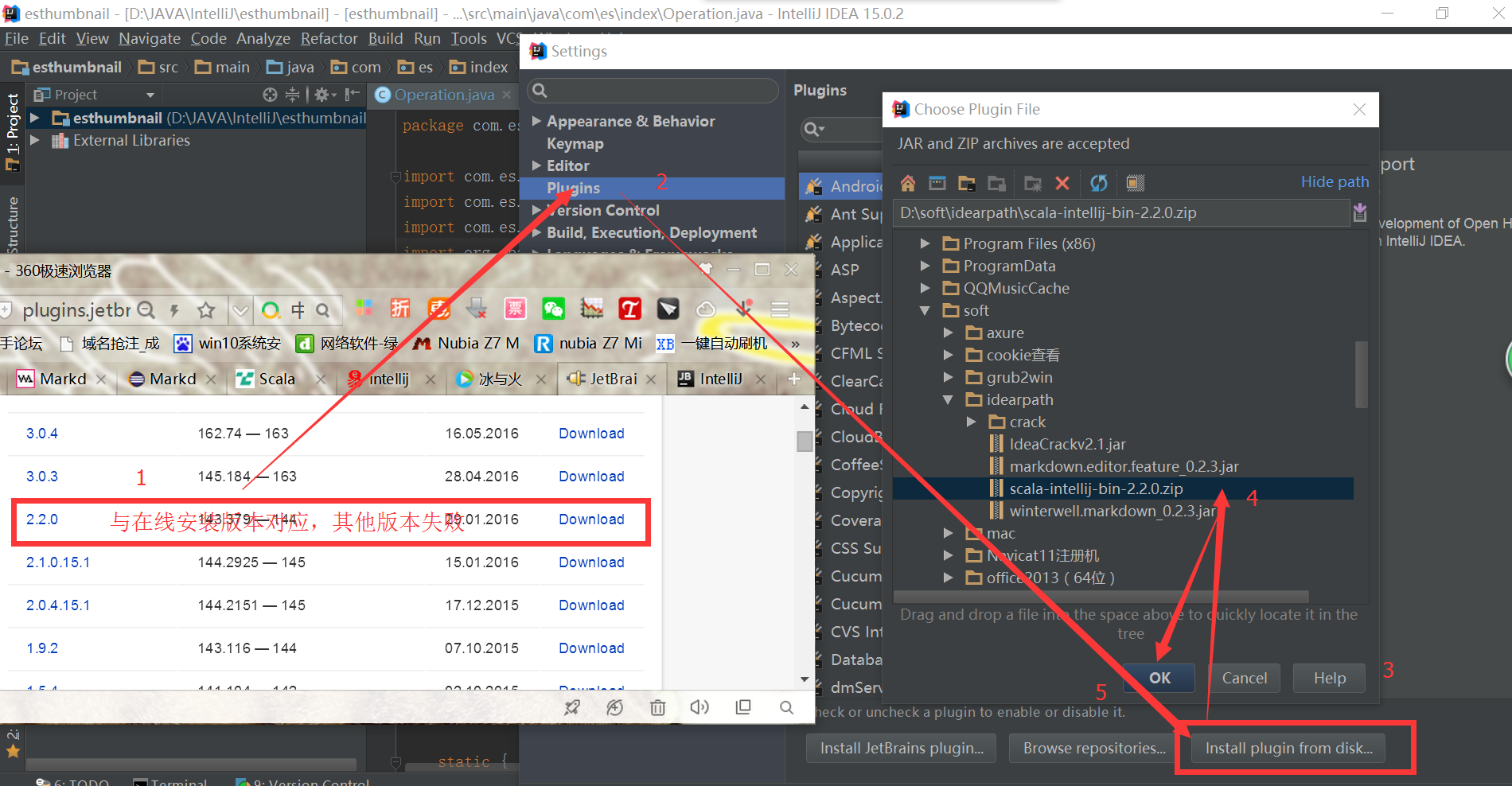This screenshot has width=1512, height=786.
Task: Switch to Scala browser tab
Action: [x=276, y=379]
